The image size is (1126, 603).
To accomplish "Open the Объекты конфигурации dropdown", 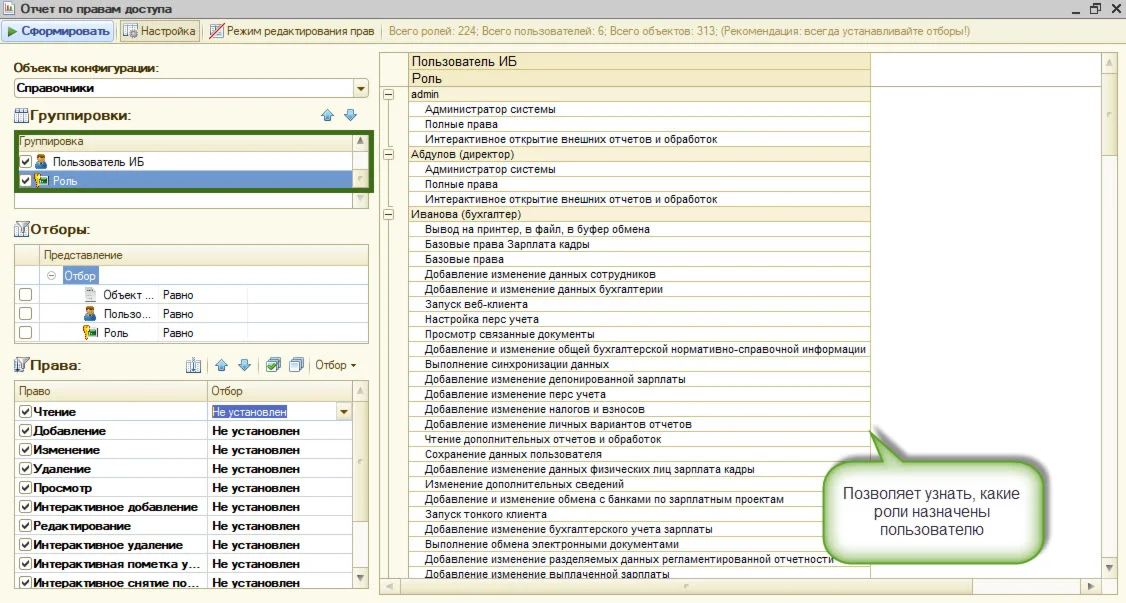I will click(360, 88).
